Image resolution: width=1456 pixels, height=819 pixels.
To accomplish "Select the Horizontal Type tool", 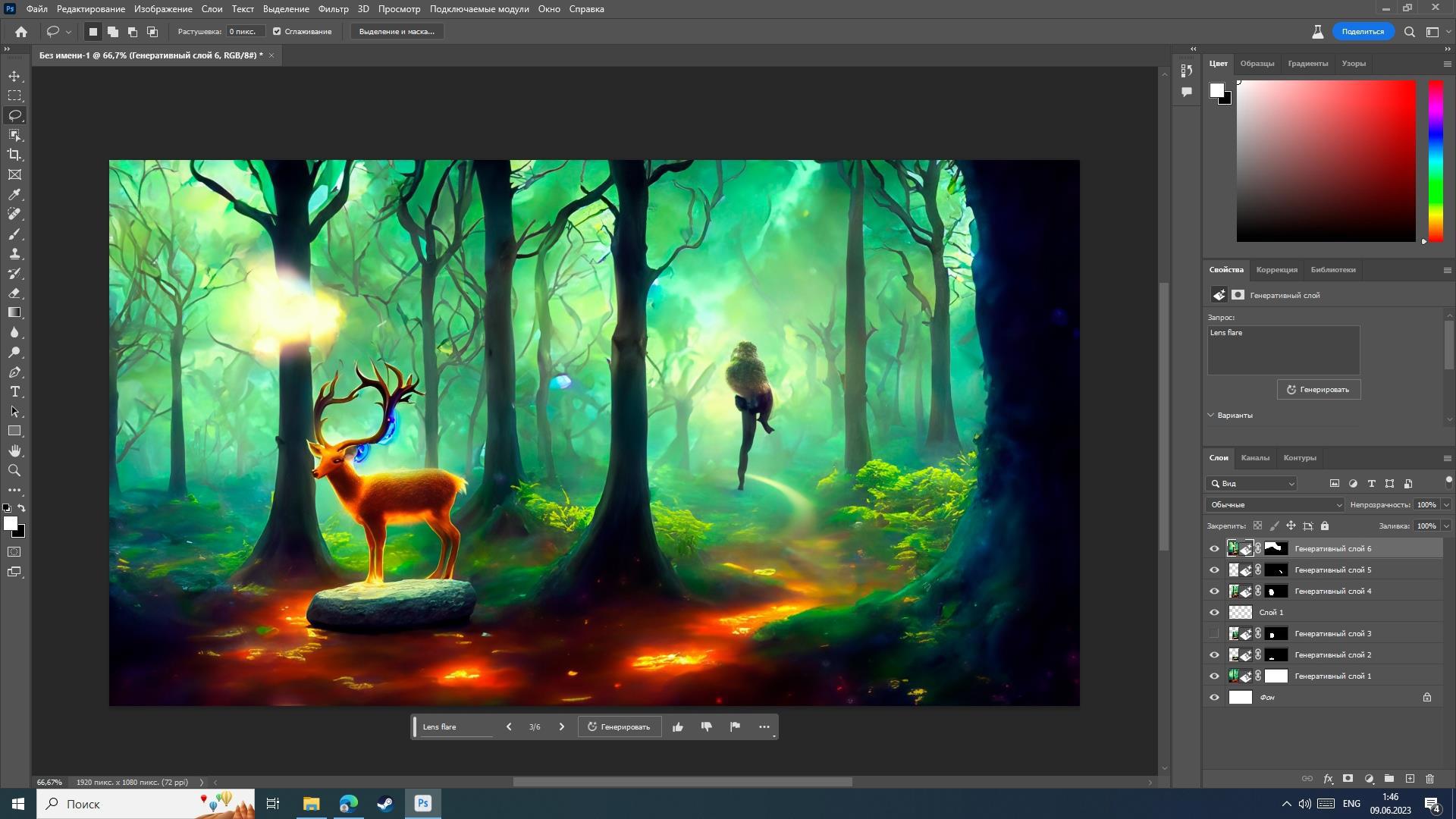I will [14, 392].
